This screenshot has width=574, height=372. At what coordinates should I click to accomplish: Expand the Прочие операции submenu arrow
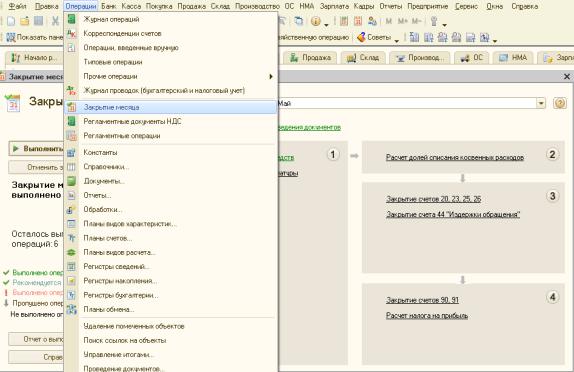[271, 77]
